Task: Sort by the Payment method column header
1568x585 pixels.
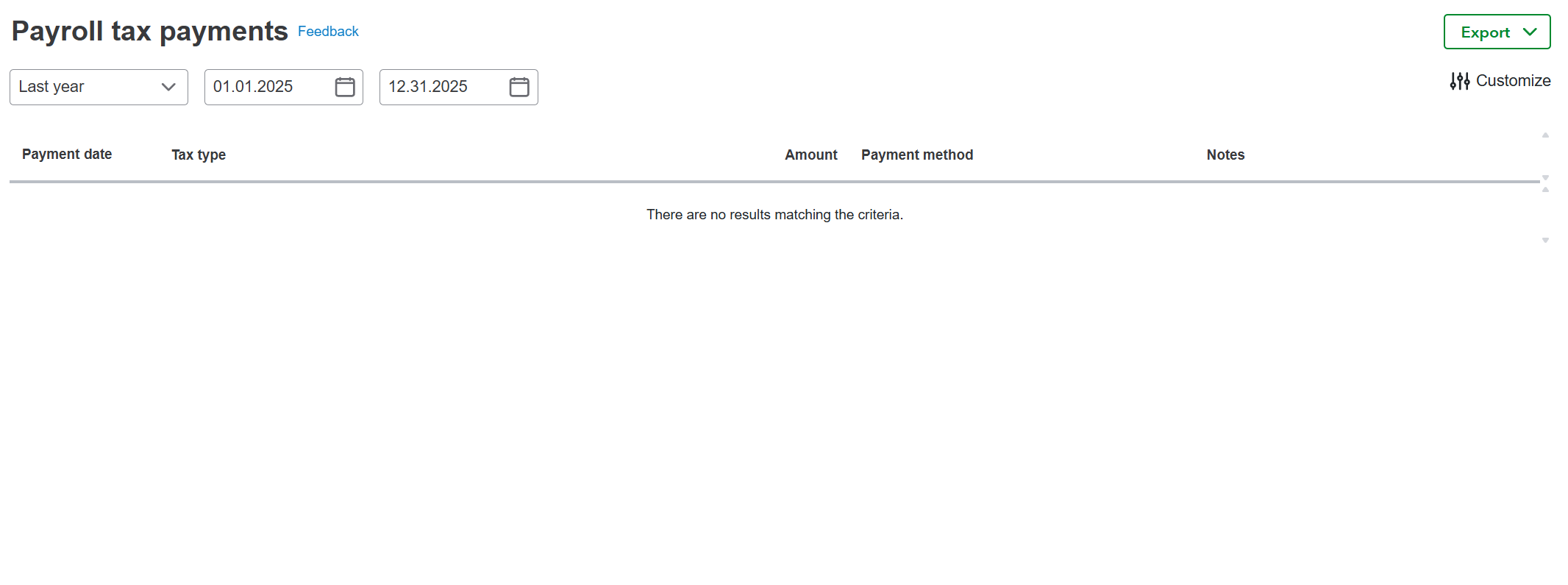Action: 917,155
